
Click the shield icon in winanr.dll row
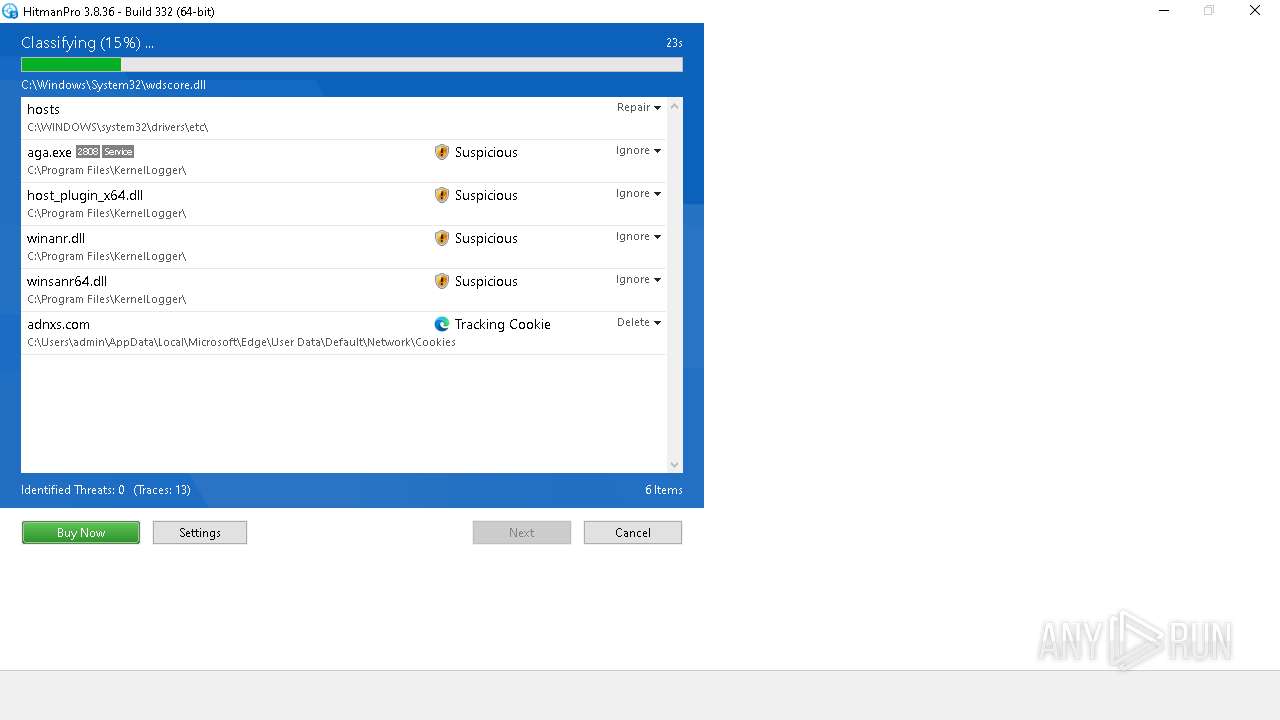pos(442,238)
